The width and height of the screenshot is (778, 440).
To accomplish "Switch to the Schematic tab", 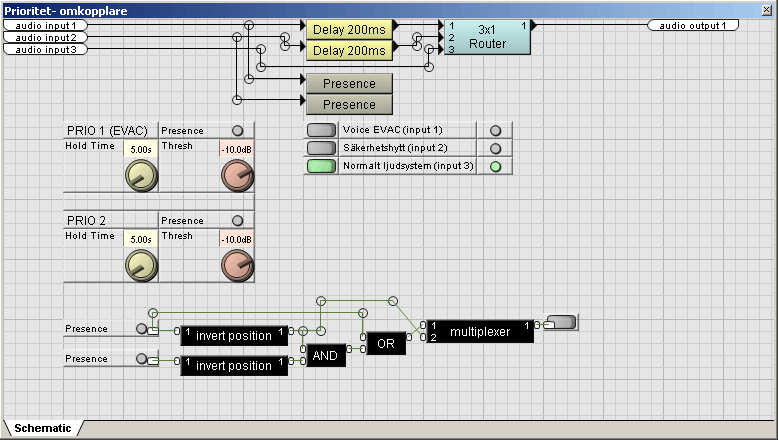I will click(x=42, y=428).
